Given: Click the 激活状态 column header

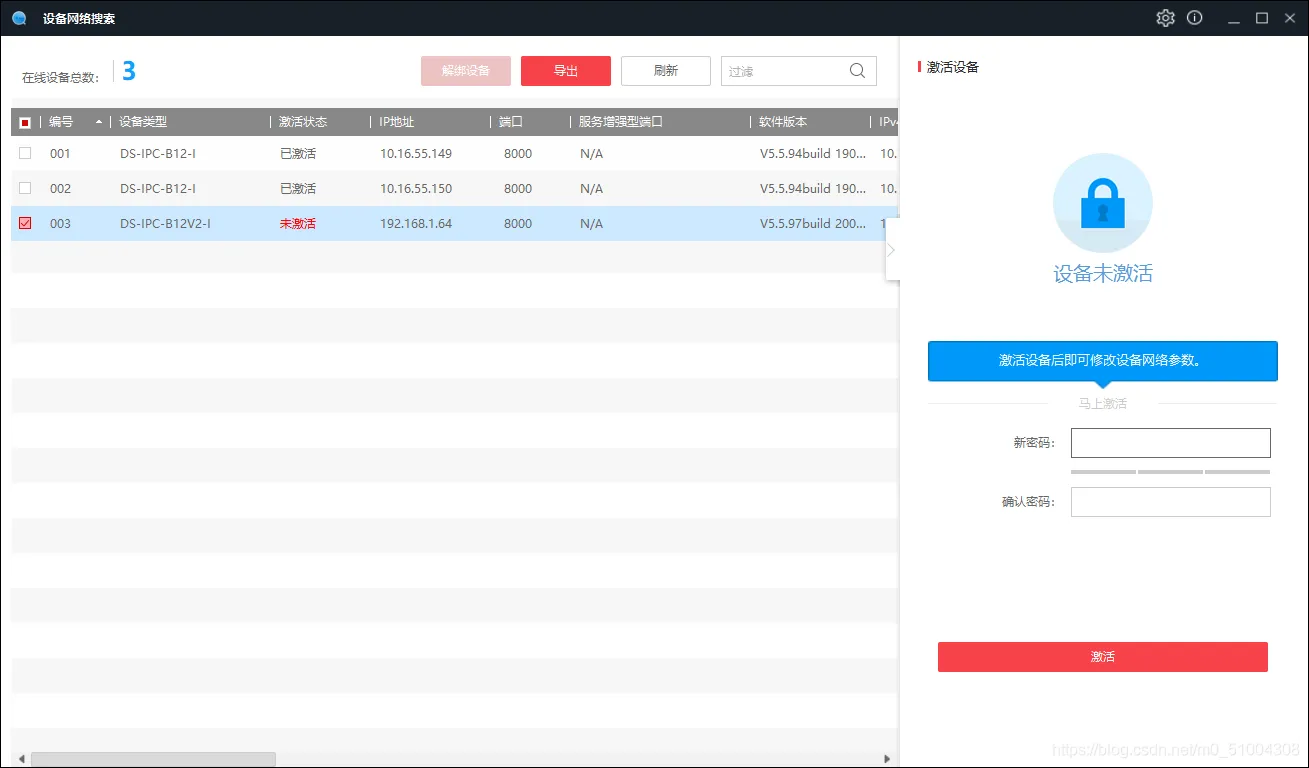Looking at the screenshot, I should click(x=320, y=122).
